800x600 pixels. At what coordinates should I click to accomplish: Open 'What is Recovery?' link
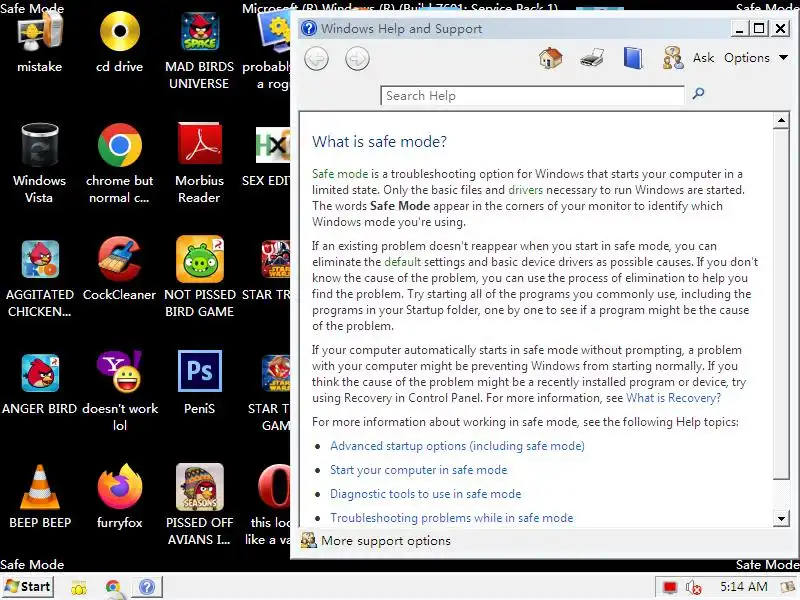click(673, 398)
